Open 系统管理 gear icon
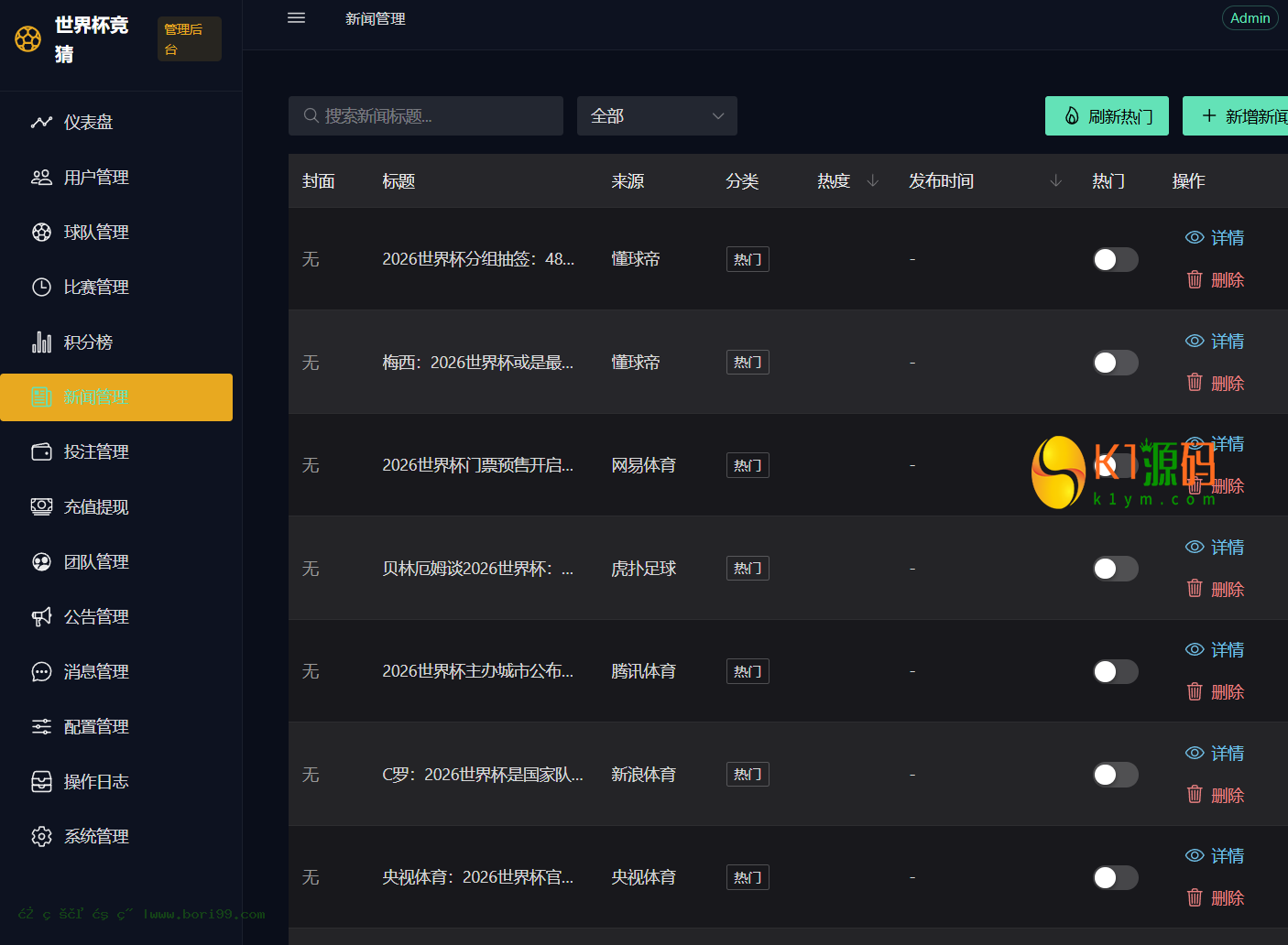 click(x=41, y=836)
